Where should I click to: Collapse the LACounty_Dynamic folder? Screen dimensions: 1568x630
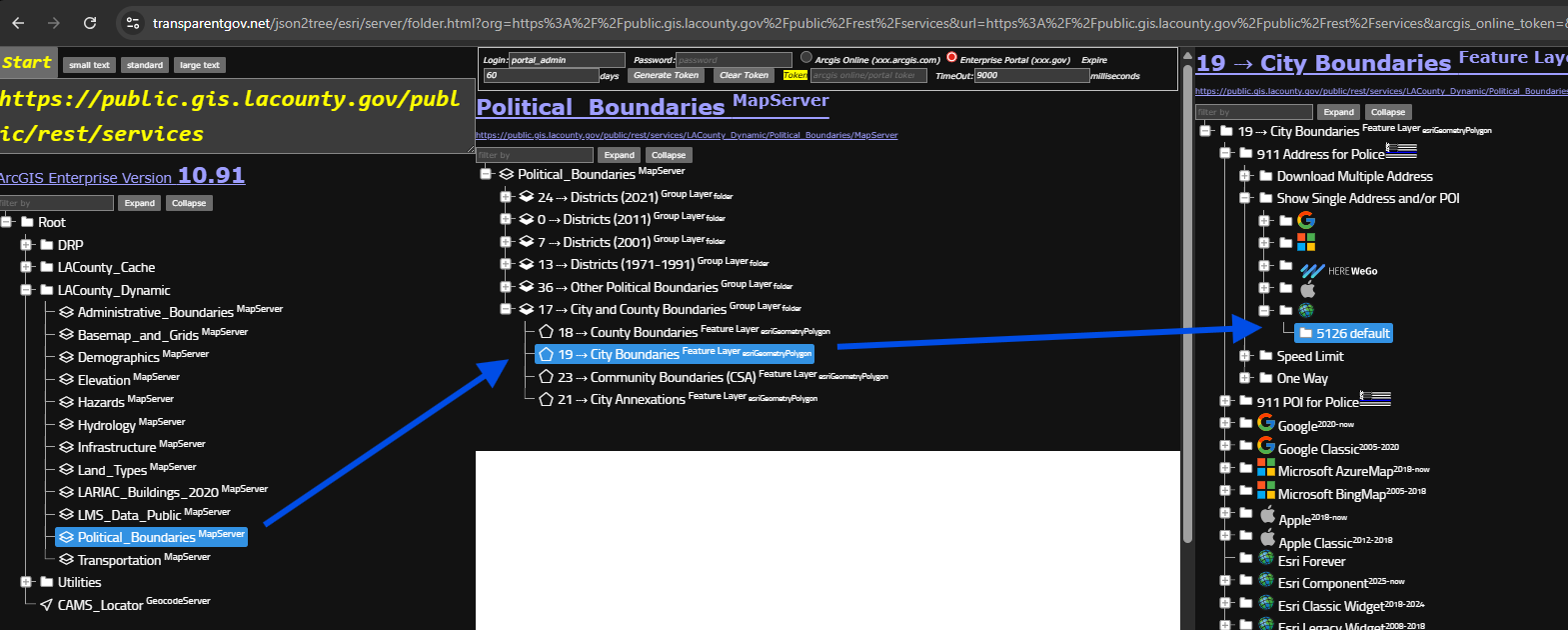pyautogui.click(x=26, y=290)
